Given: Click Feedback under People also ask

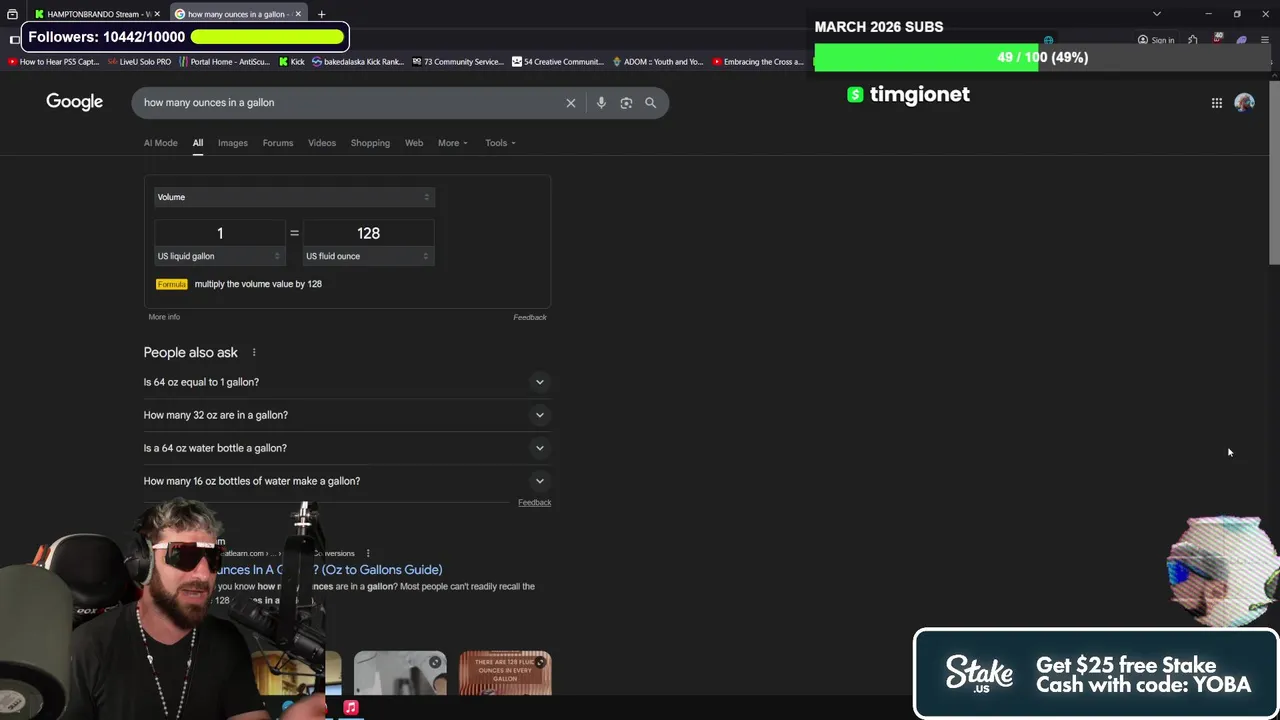Looking at the screenshot, I should pos(534,502).
